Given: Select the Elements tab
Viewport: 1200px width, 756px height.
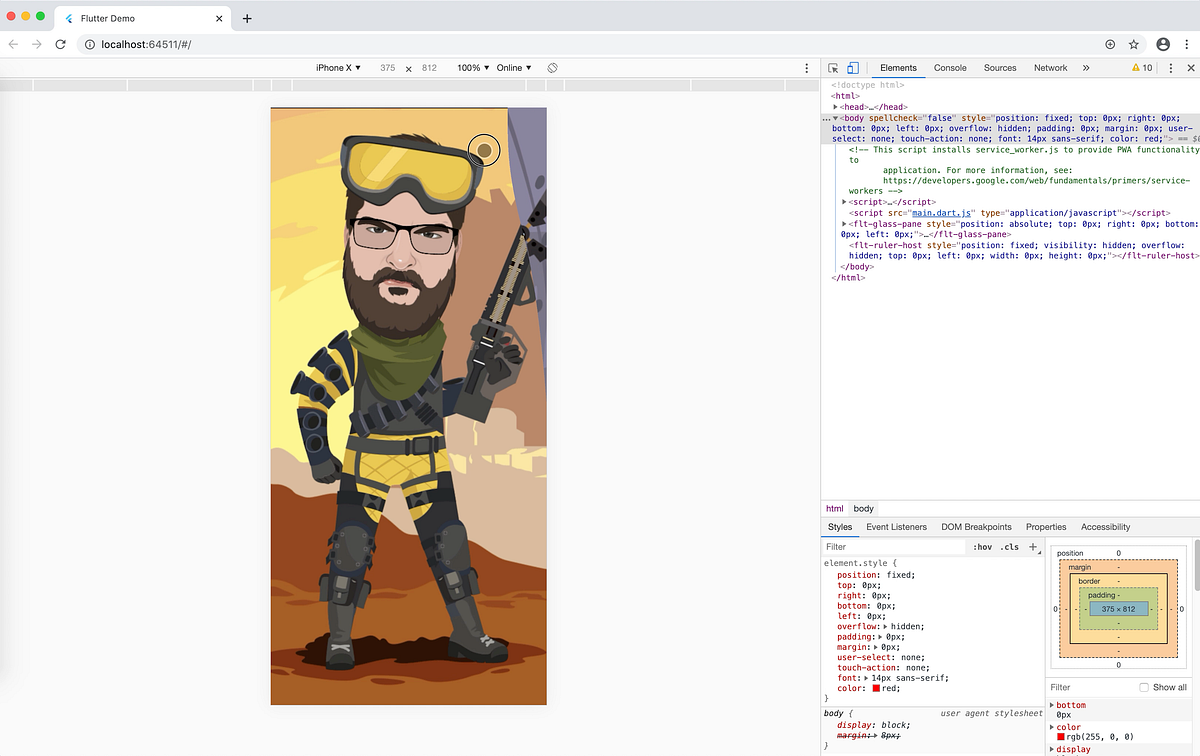Looking at the screenshot, I should (x=898, y=68).
